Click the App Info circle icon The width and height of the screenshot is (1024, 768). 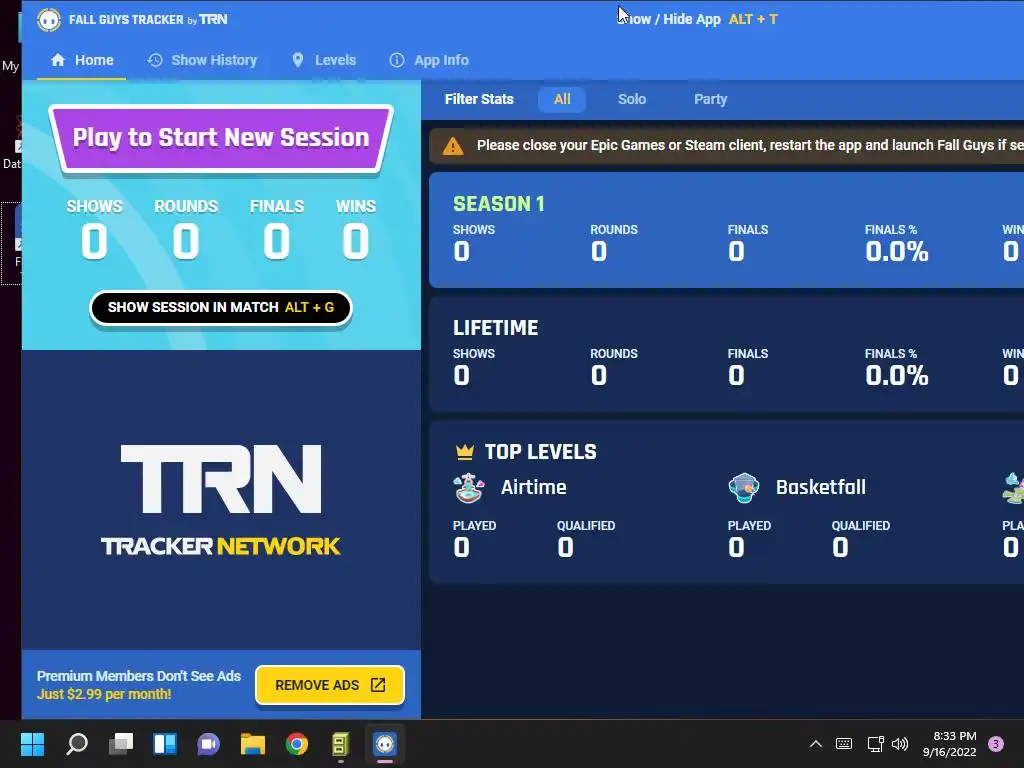pos(396,60)
